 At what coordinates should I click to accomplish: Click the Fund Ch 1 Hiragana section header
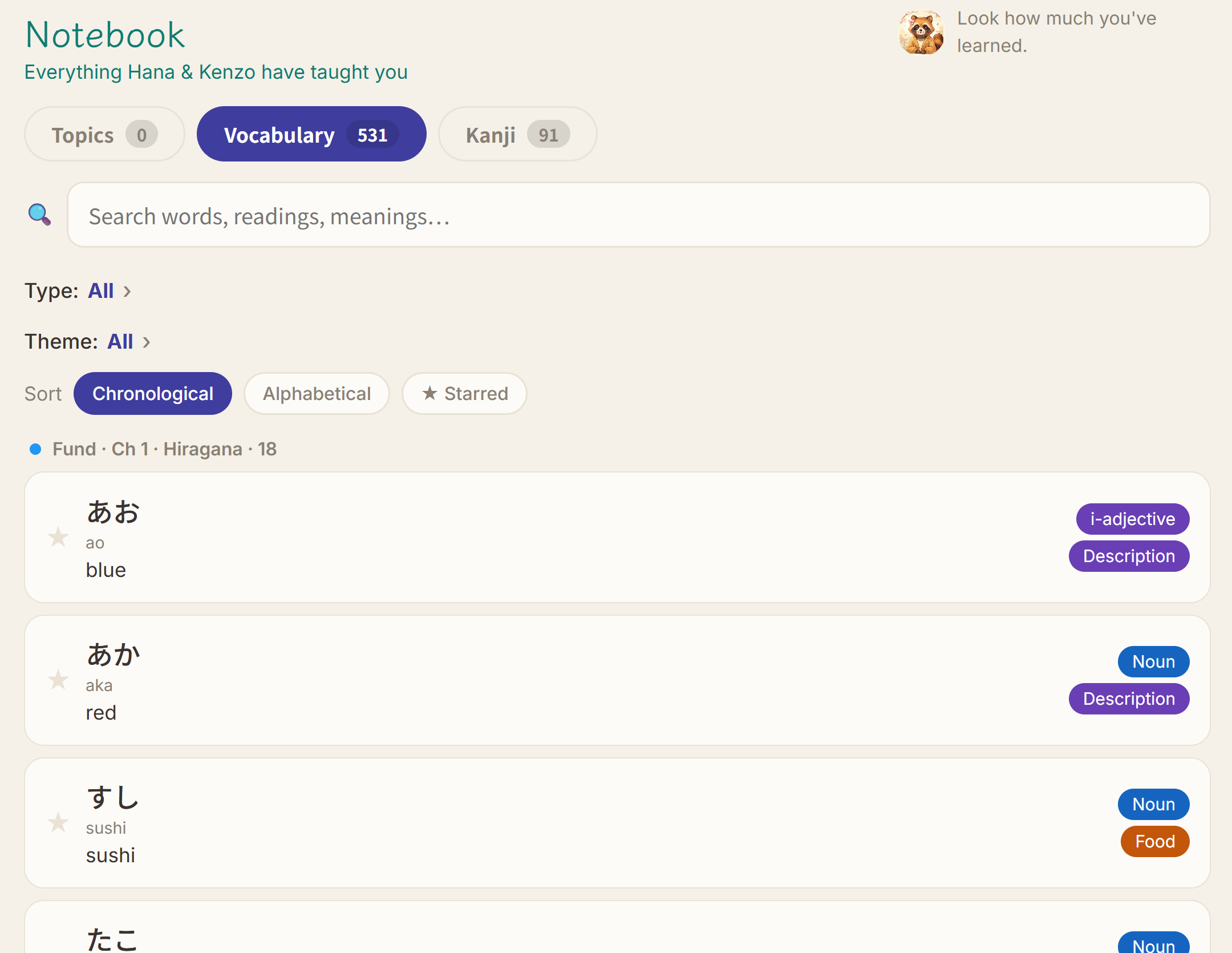[x=164, y=449]
